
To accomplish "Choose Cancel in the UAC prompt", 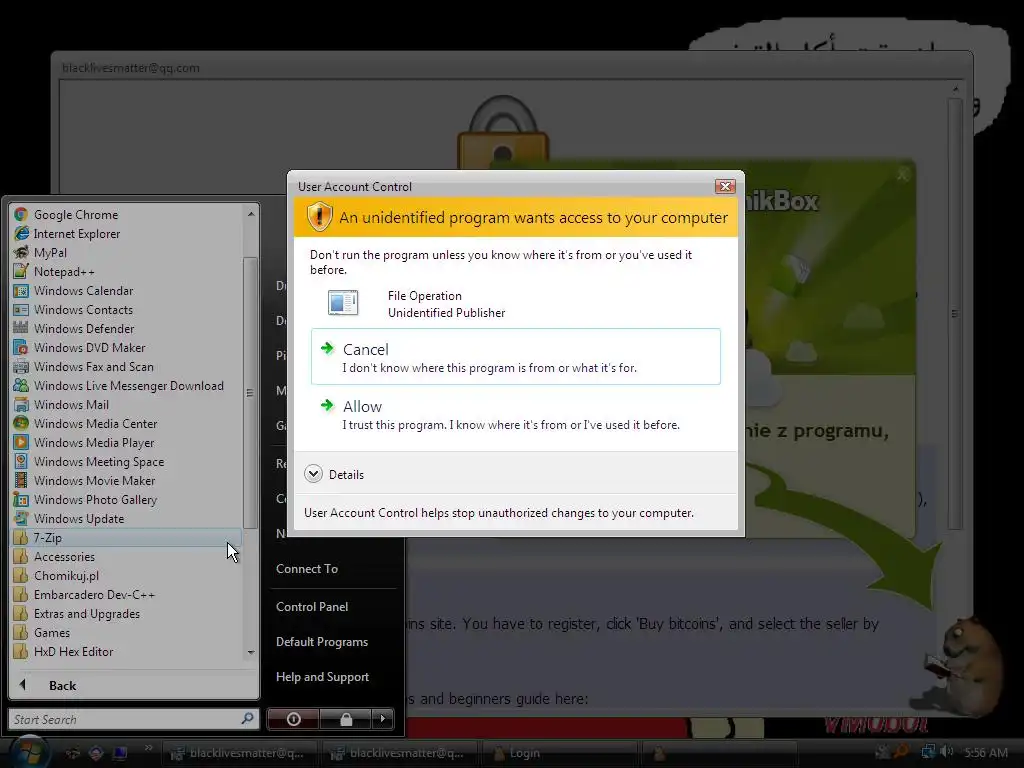I will click(x=515, y=357).
